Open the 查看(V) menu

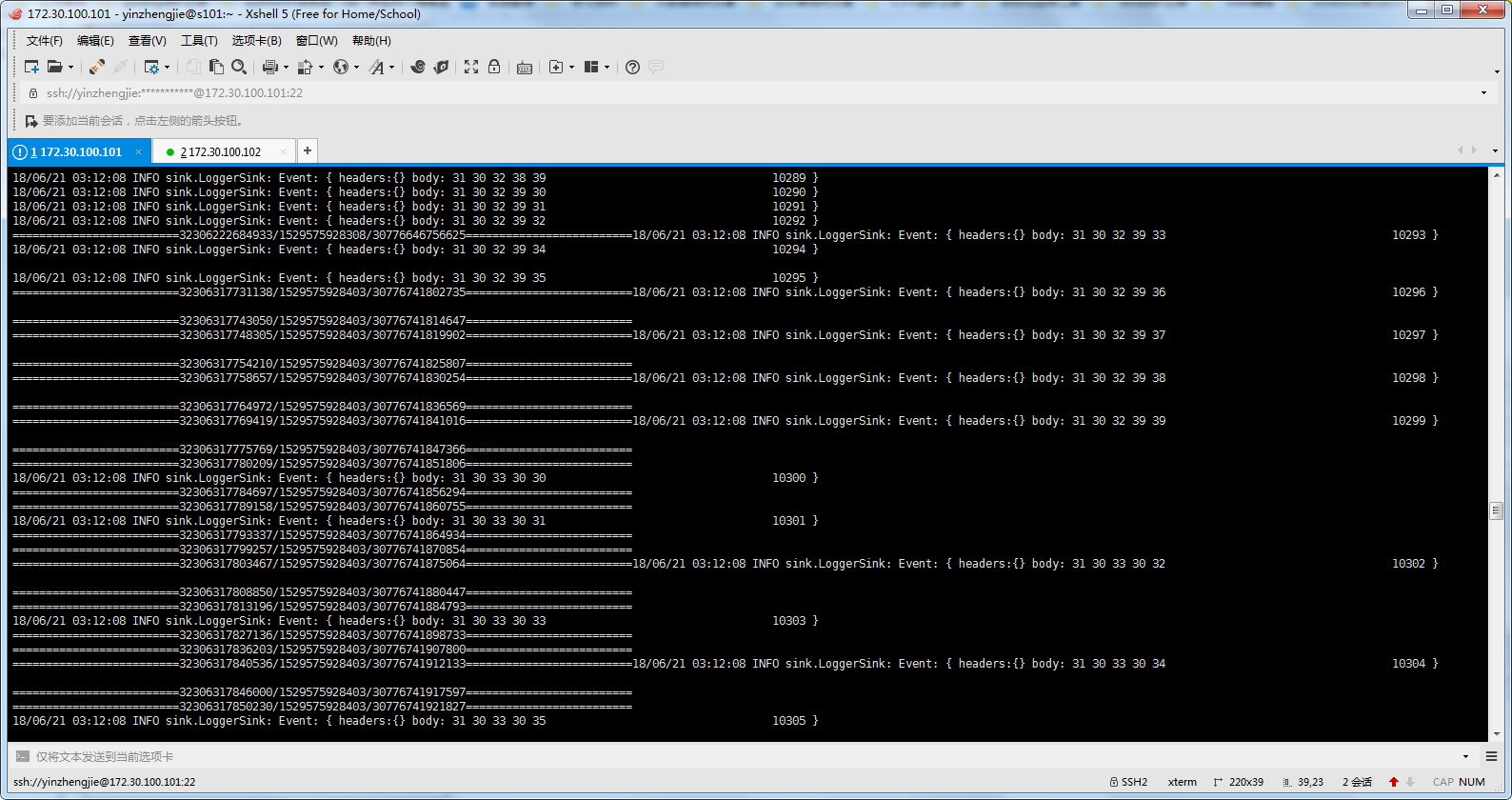148,41
